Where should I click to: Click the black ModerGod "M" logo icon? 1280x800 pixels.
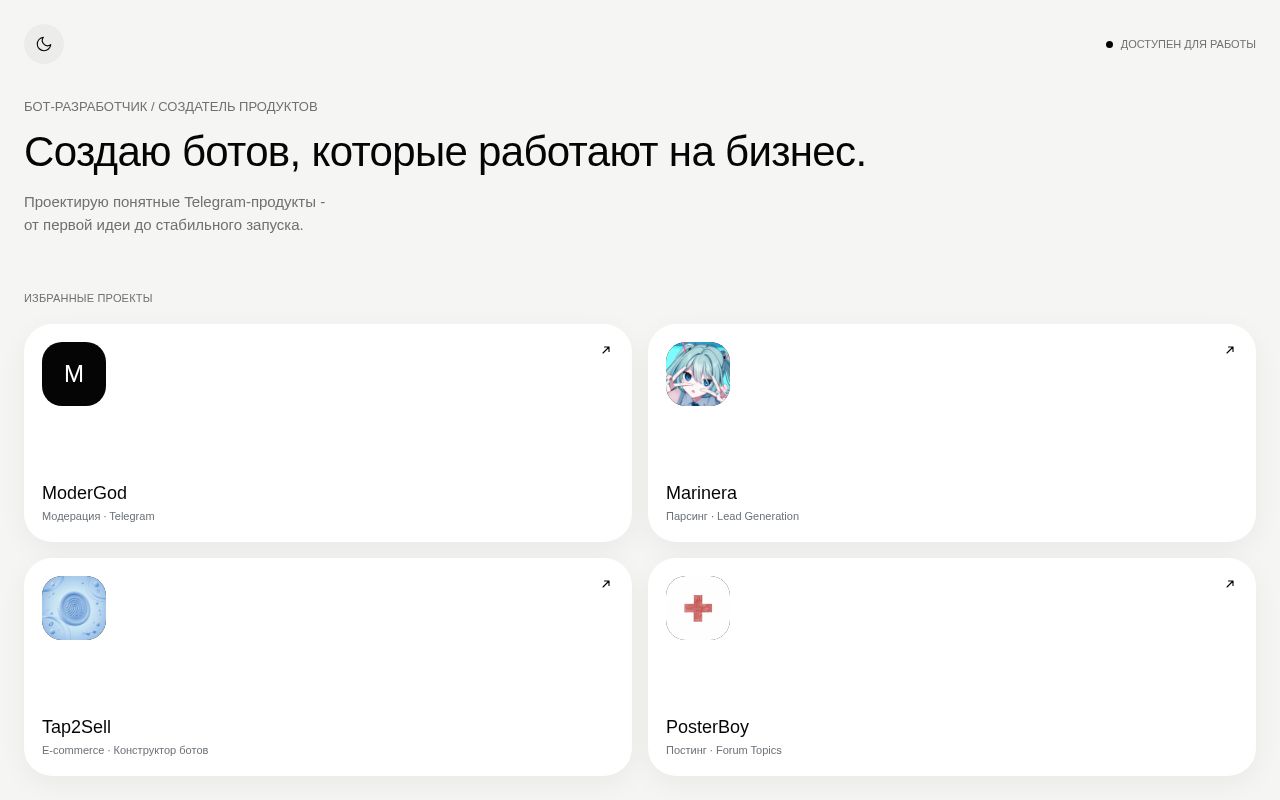pyautogui.click(x=74, y=374)
